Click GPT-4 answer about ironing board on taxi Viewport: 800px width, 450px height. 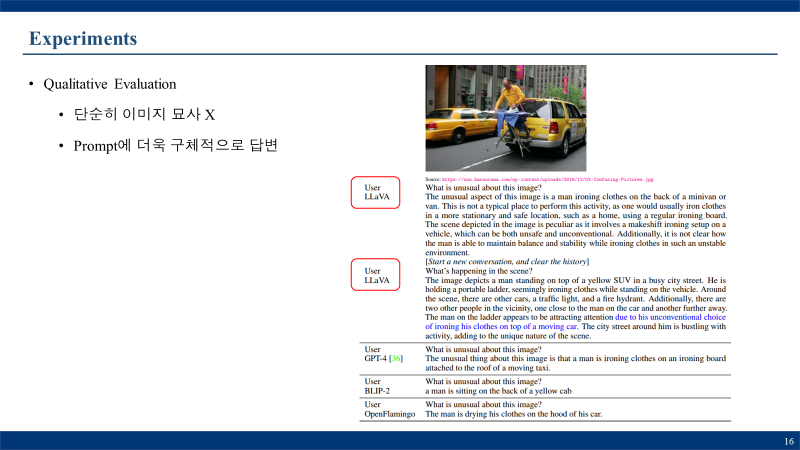(x=576, y=363)
